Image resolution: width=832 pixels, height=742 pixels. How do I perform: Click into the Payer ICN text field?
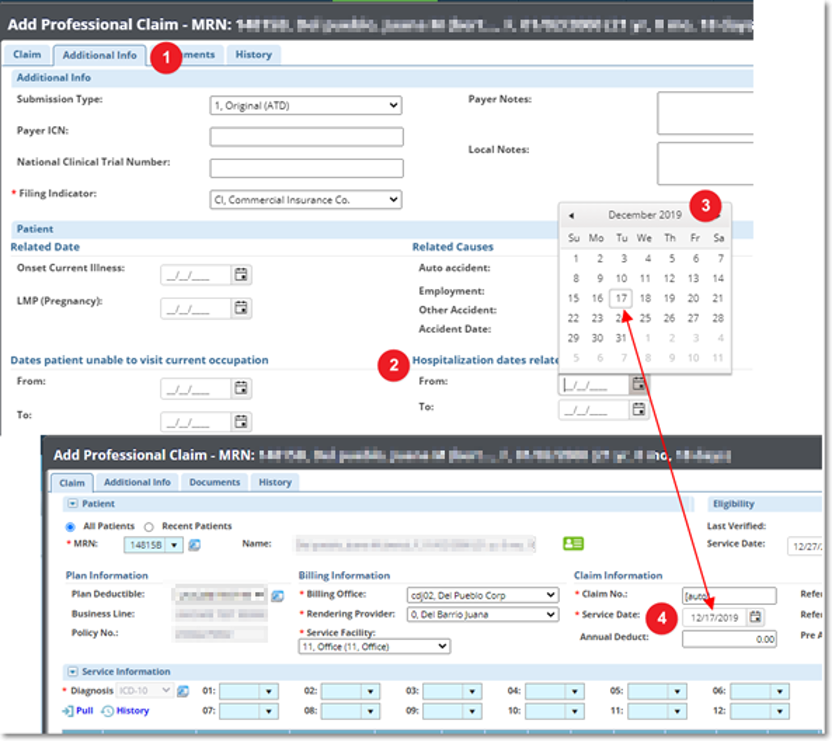(x=306, y=137)
